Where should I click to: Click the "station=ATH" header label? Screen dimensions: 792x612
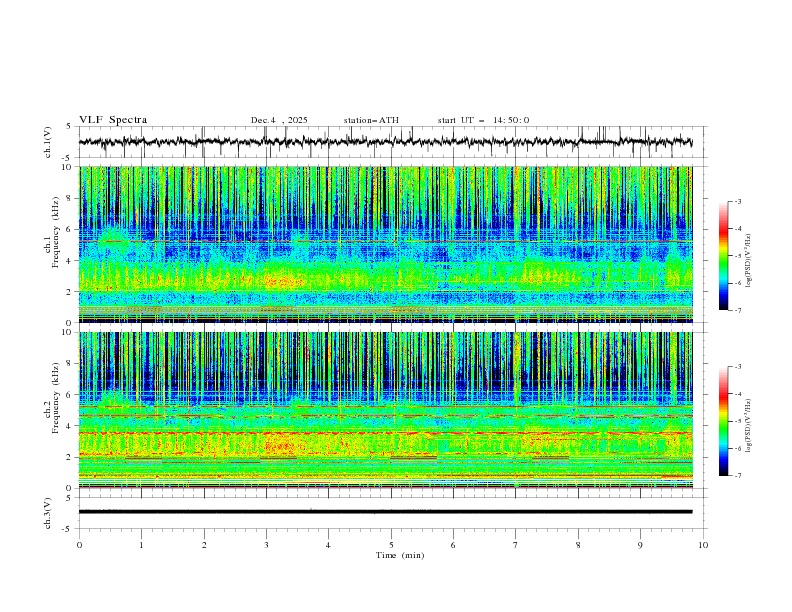pyautogui.click(x=371, y=120)
